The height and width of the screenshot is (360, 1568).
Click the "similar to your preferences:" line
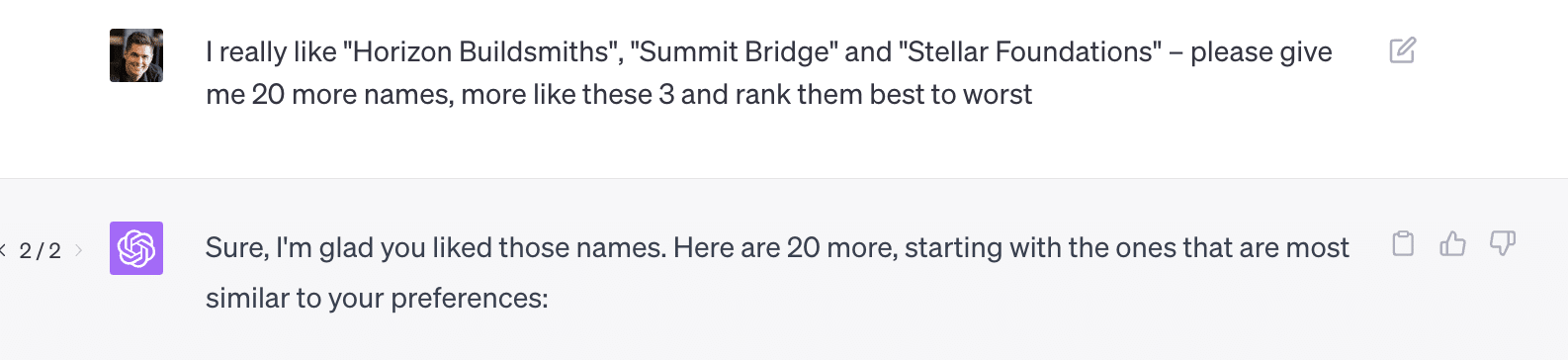[377, 298]
